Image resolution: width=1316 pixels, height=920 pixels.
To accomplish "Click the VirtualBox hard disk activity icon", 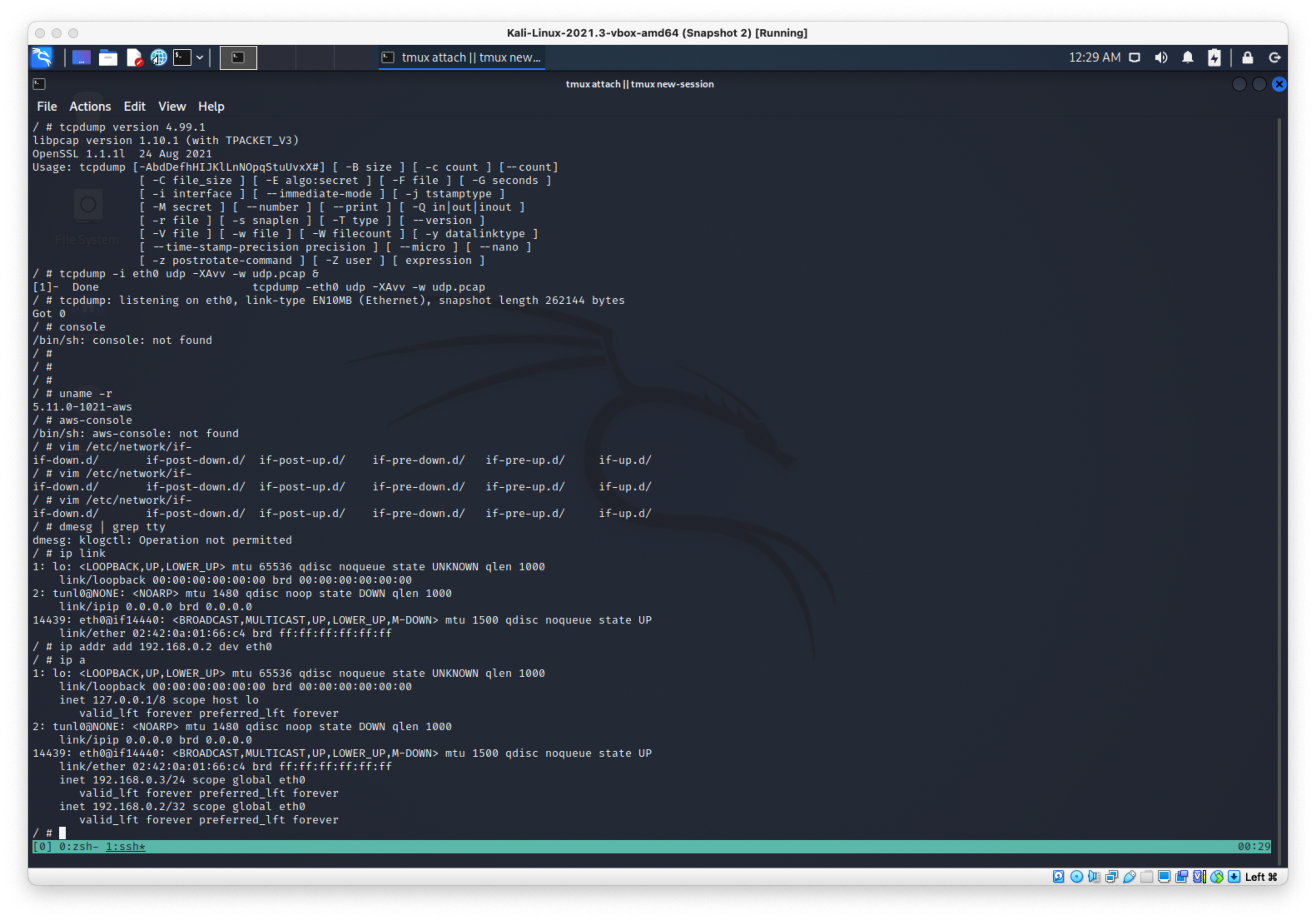I will (x=1059, y=877).
